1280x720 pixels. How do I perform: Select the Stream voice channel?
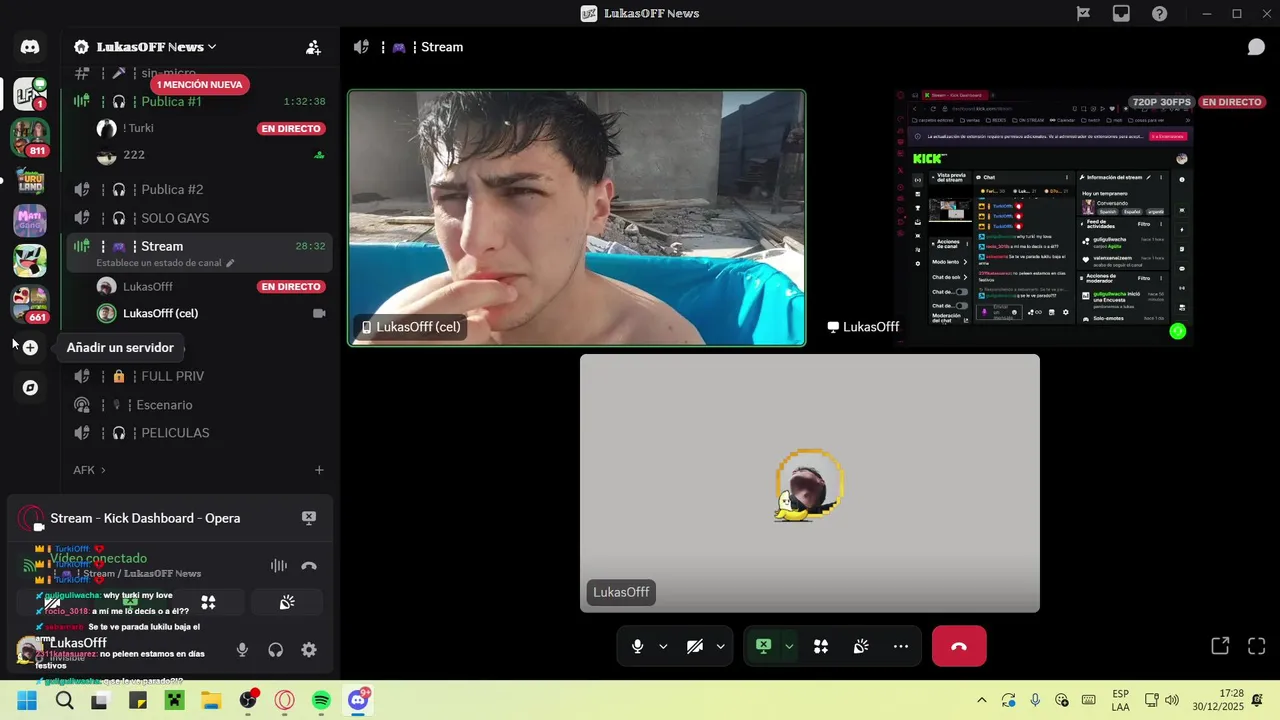pos(200,246)
